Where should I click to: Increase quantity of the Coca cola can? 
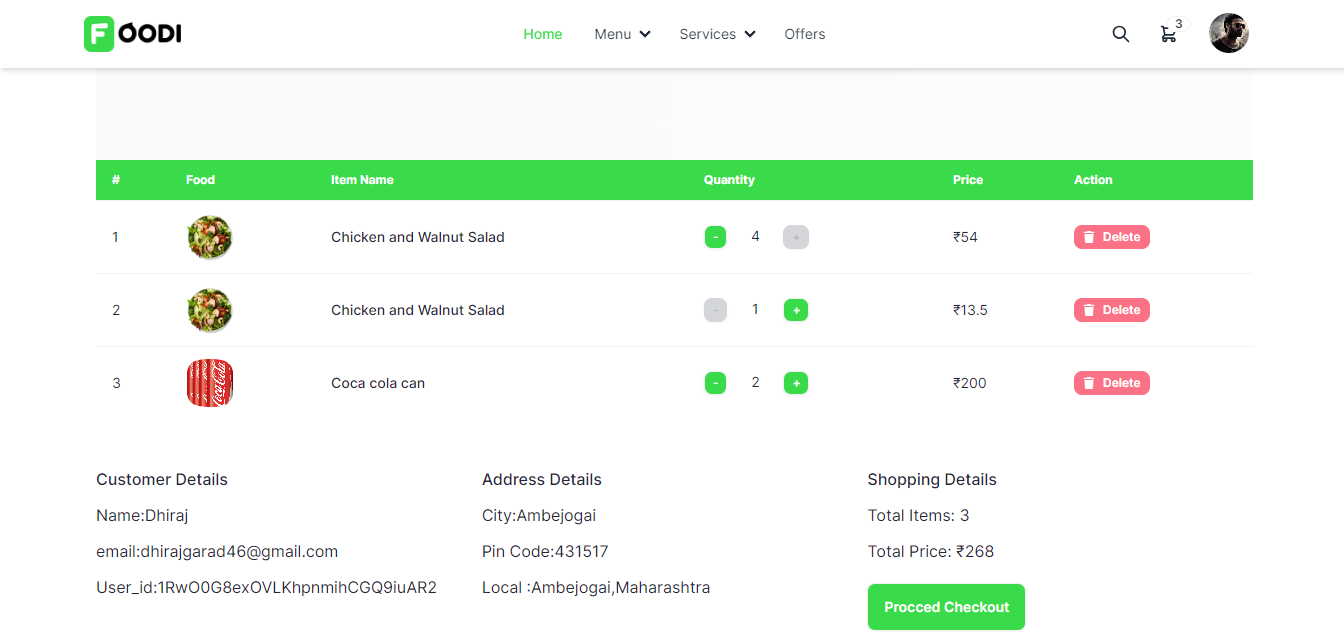[795, 382]
